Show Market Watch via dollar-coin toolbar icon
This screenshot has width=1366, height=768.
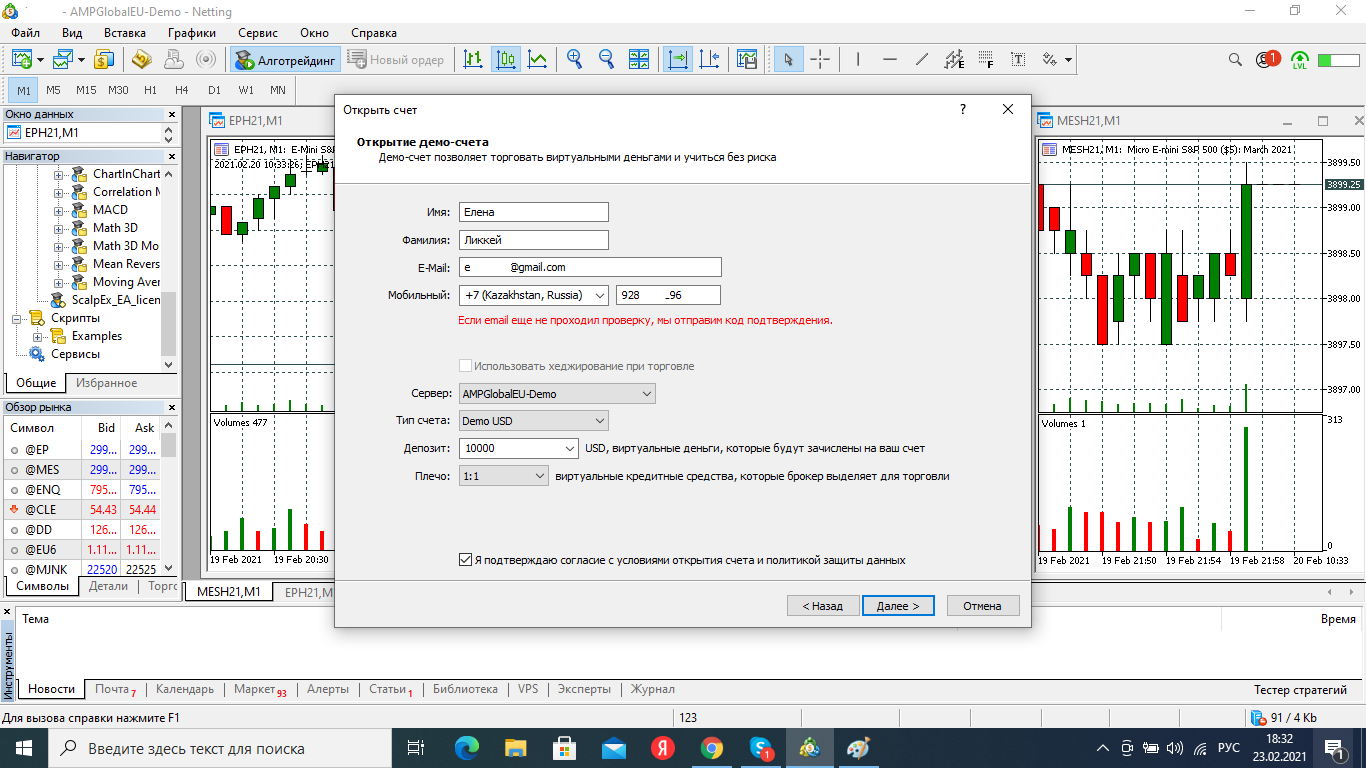[x=104, y=60]
